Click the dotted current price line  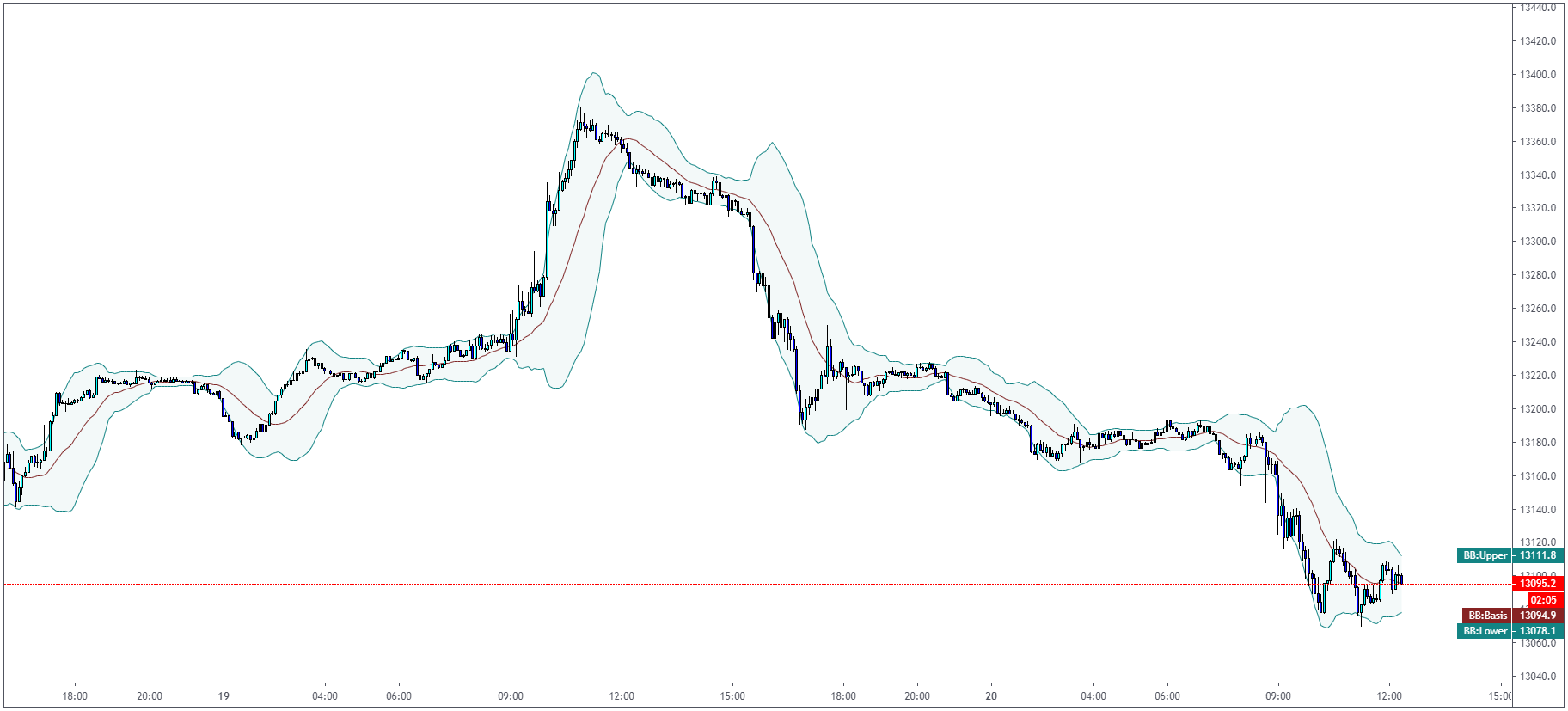point(756,584)
